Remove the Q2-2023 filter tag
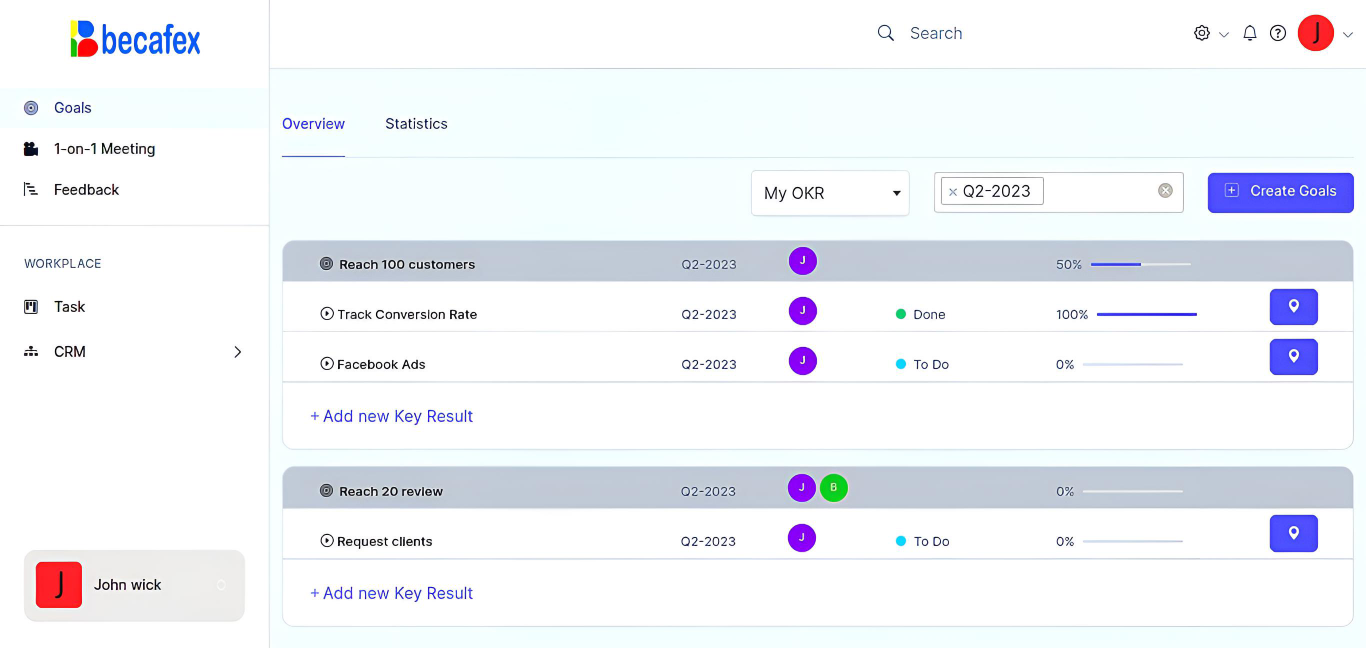This screenshot has height=648, width=1366. point(953,192)
